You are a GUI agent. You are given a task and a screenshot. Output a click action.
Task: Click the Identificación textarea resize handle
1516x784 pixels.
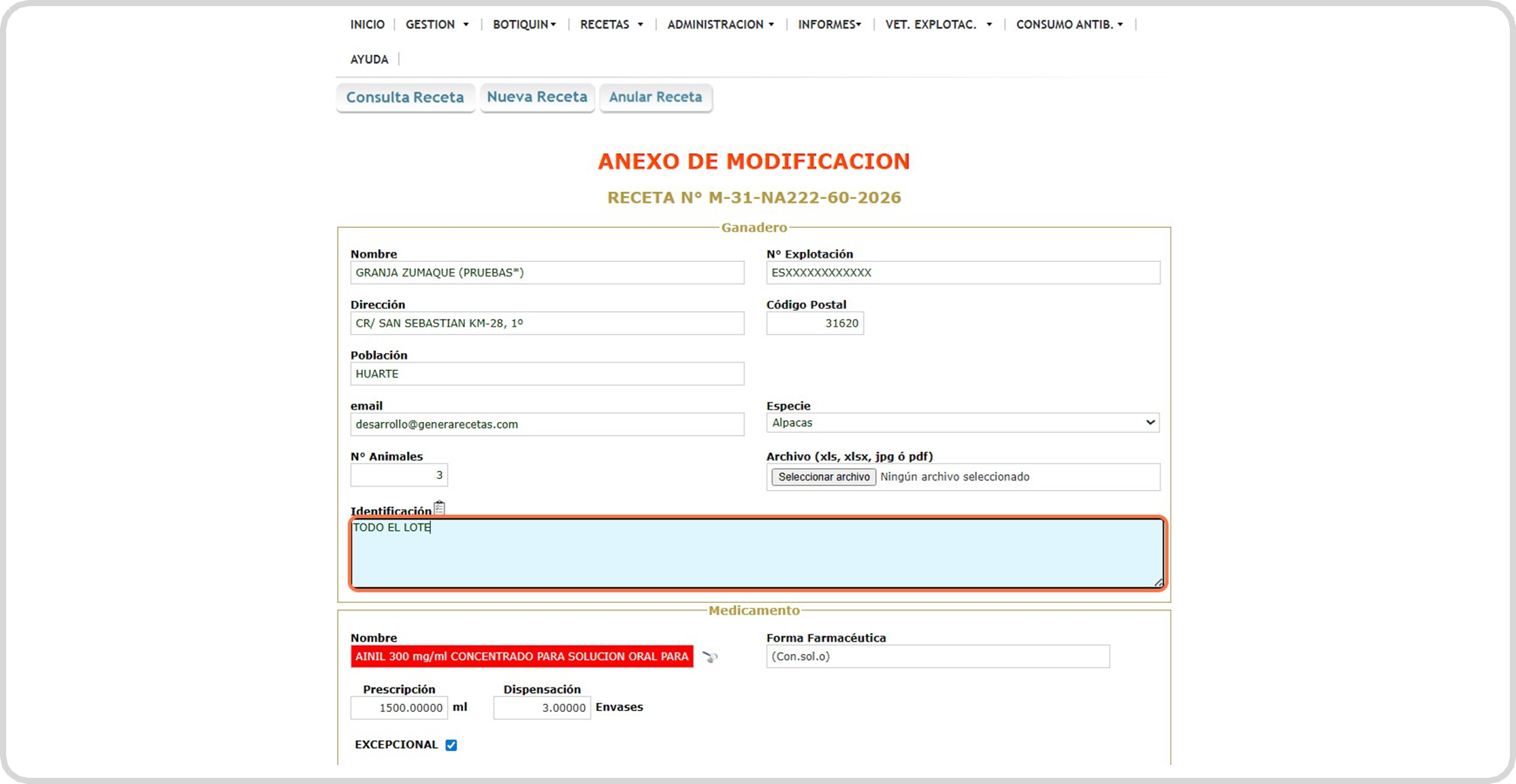tap(1158, 583)
